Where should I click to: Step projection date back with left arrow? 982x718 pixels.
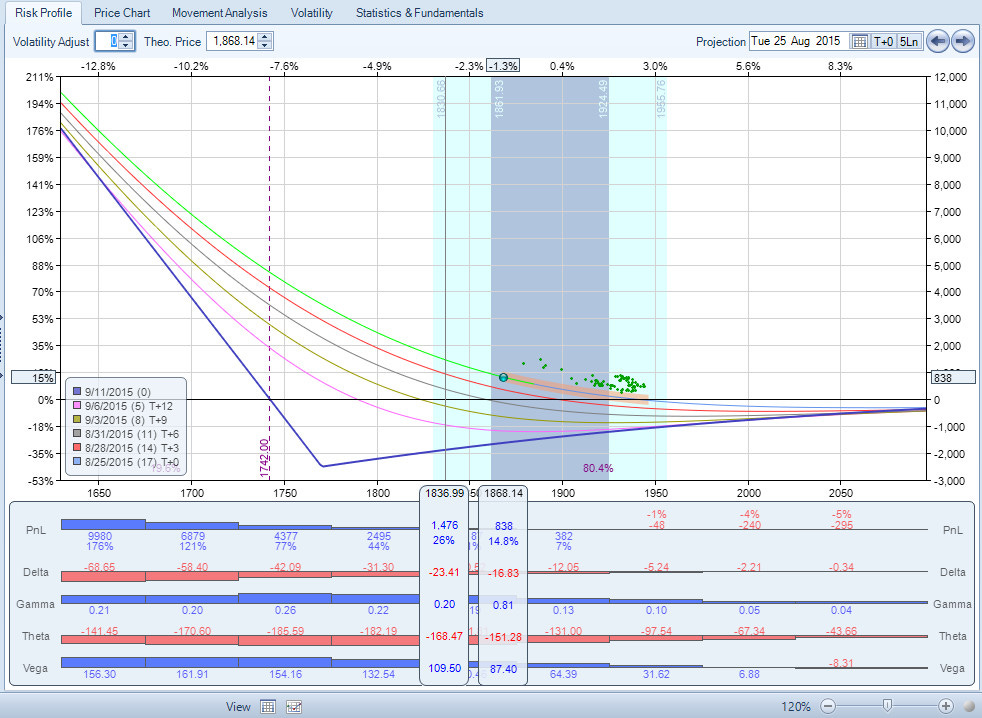coord(938,41)
